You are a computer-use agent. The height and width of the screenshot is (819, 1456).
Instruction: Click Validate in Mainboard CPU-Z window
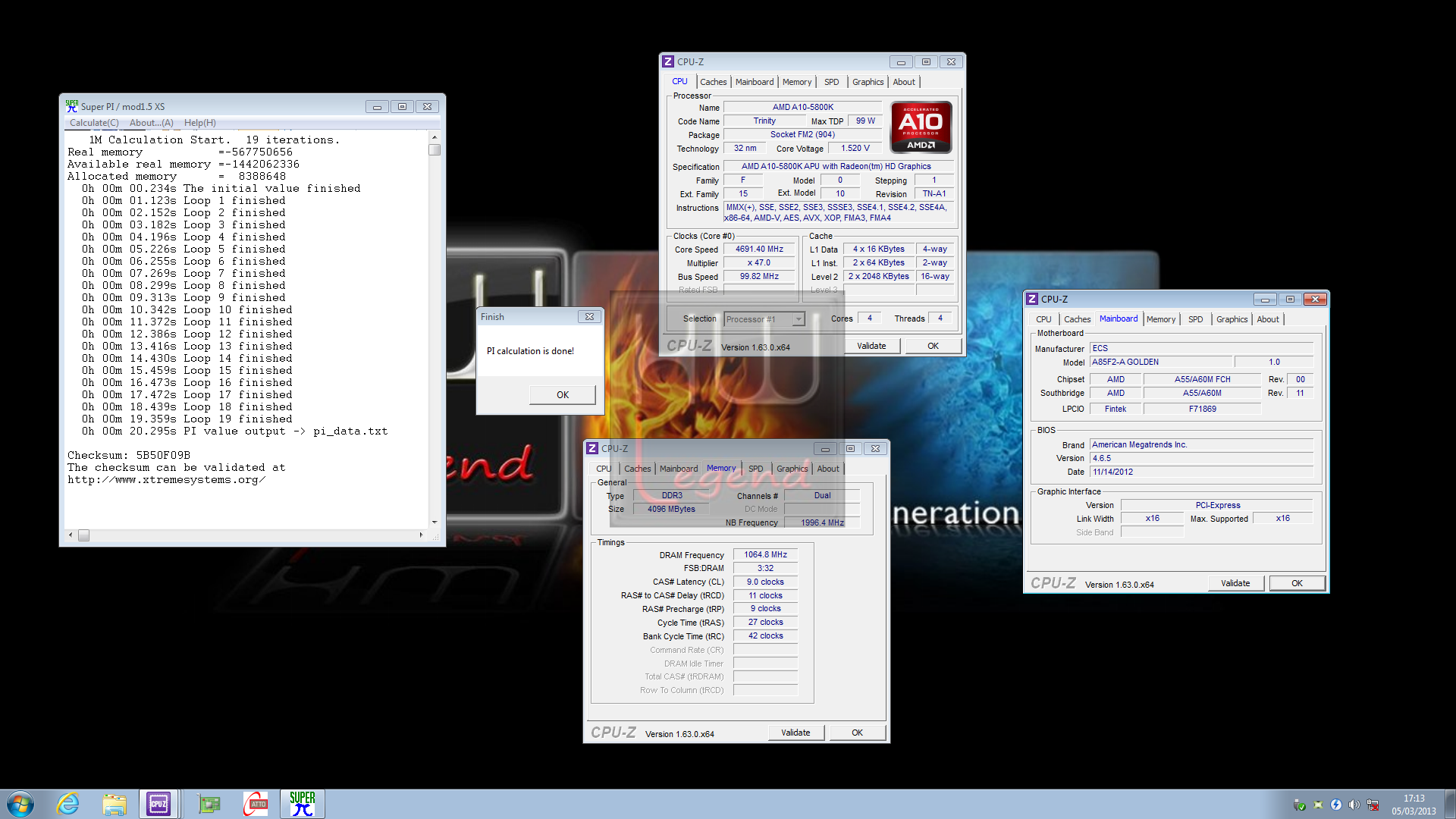[x=1235, y=583]
